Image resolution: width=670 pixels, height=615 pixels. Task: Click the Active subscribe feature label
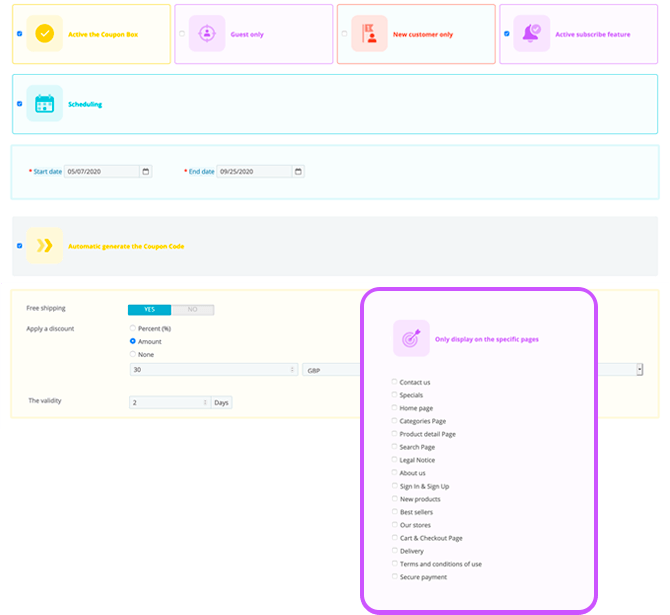[593, 34]
